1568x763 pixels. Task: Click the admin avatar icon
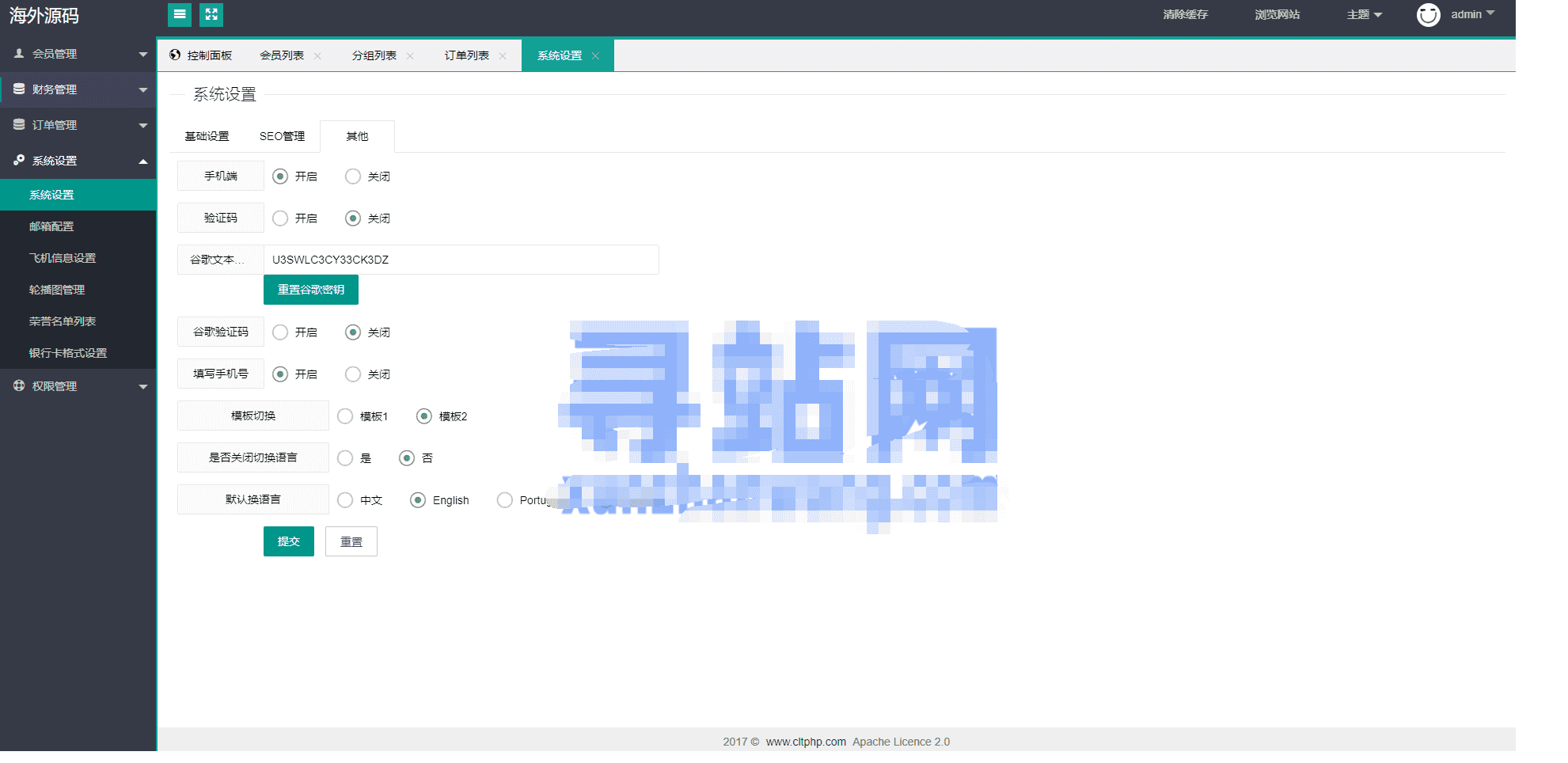(x=1428, y=15)
